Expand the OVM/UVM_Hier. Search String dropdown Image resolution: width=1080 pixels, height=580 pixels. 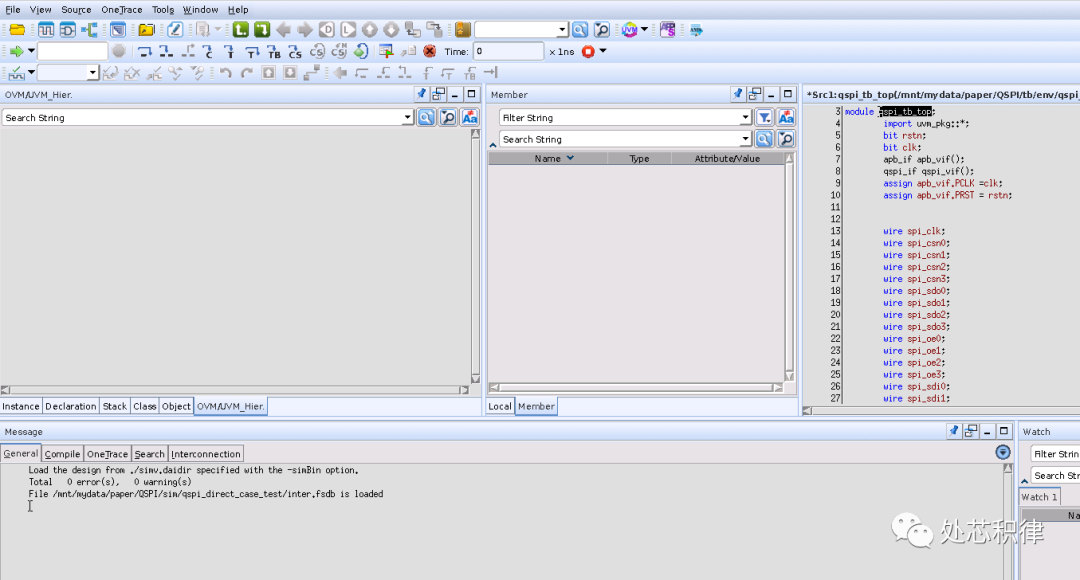click(407, 117)
